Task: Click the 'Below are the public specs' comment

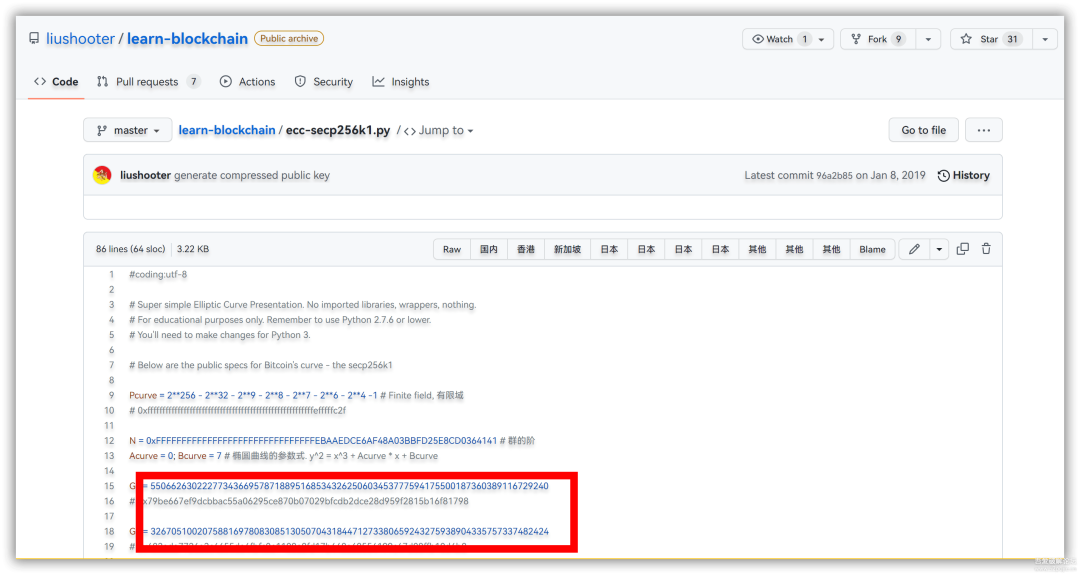Action: [260, 365]
